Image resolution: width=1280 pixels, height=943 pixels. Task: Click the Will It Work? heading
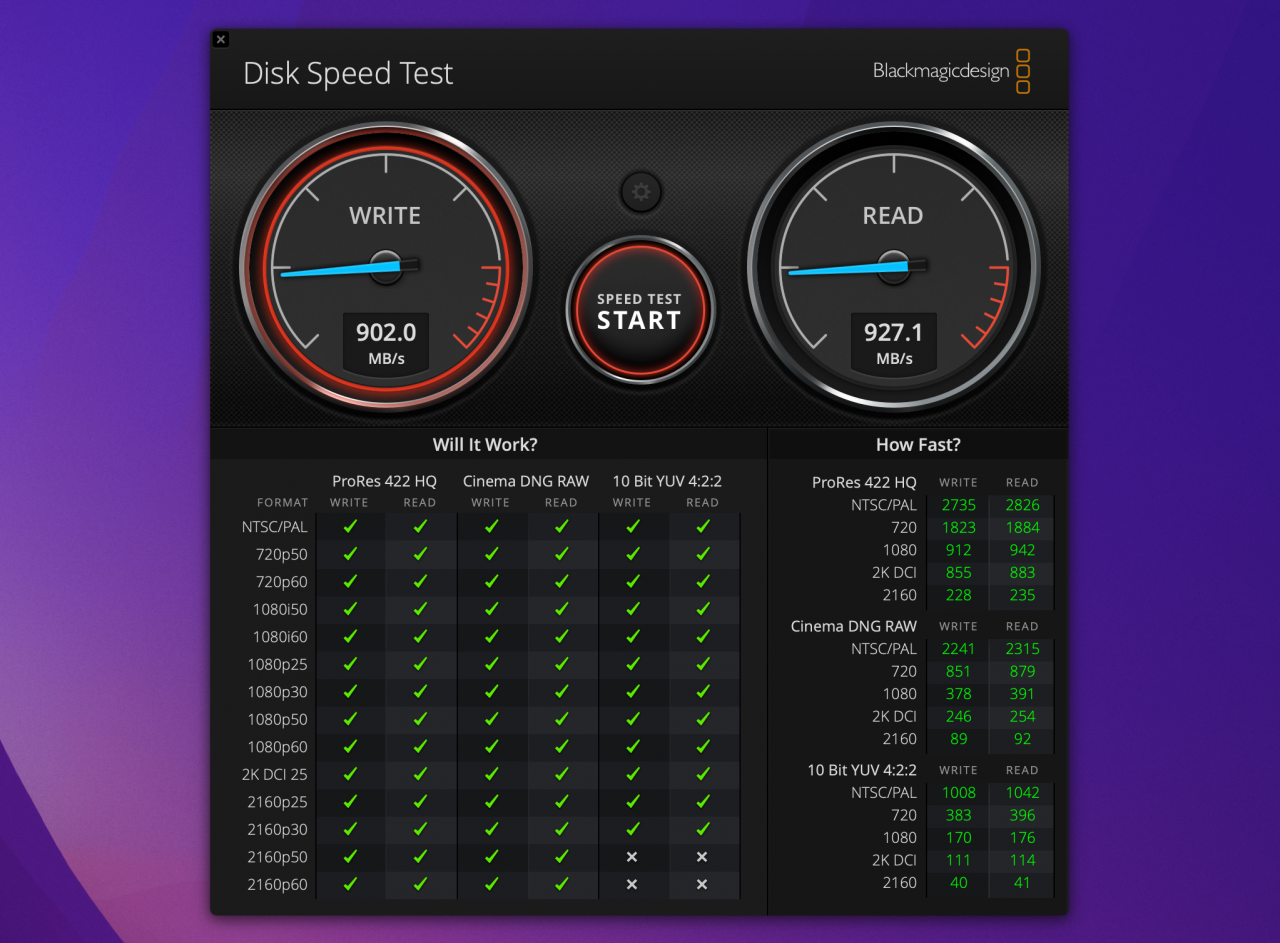(485, 444)
